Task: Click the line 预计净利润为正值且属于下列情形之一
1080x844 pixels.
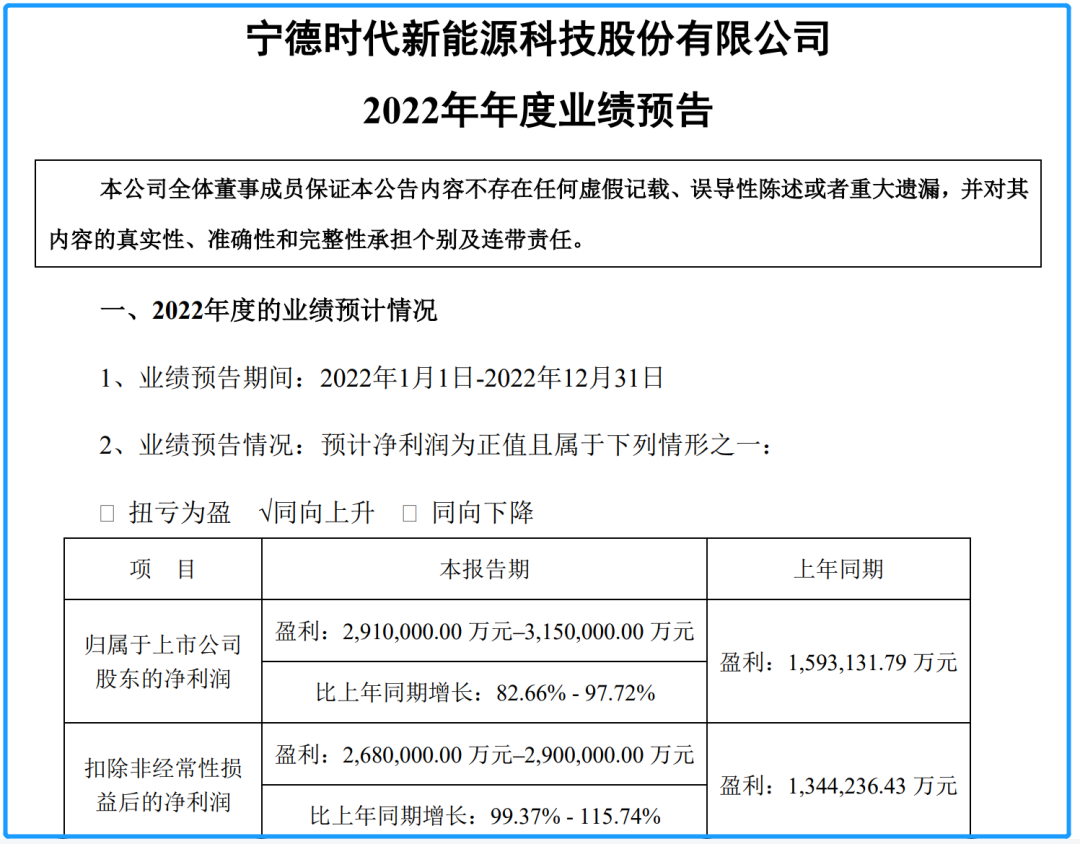Action: 435,445
